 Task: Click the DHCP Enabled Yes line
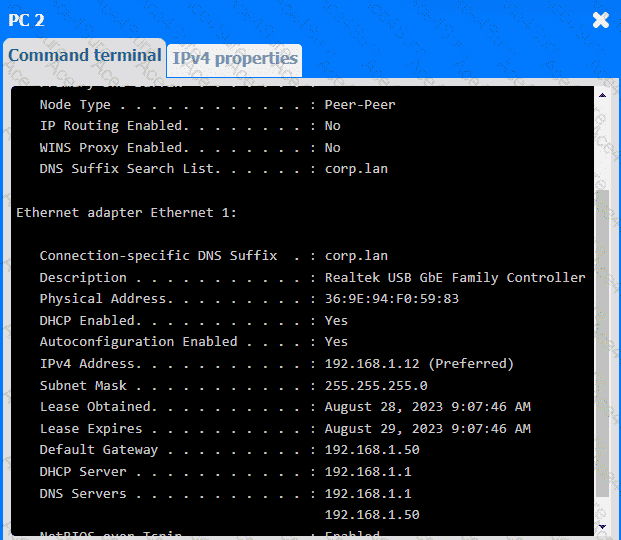pos(193,320)
